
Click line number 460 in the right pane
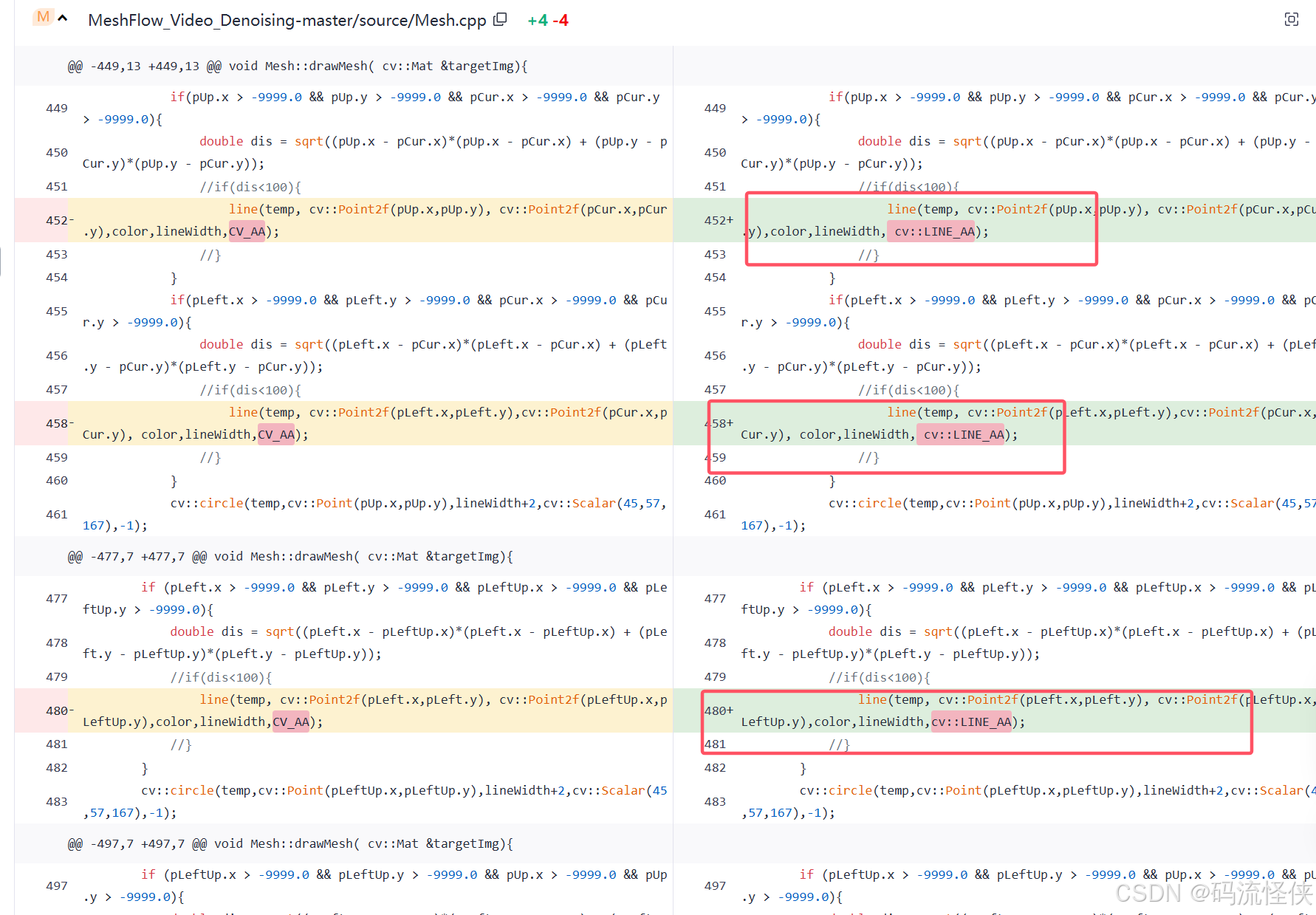tap(715, 480)
